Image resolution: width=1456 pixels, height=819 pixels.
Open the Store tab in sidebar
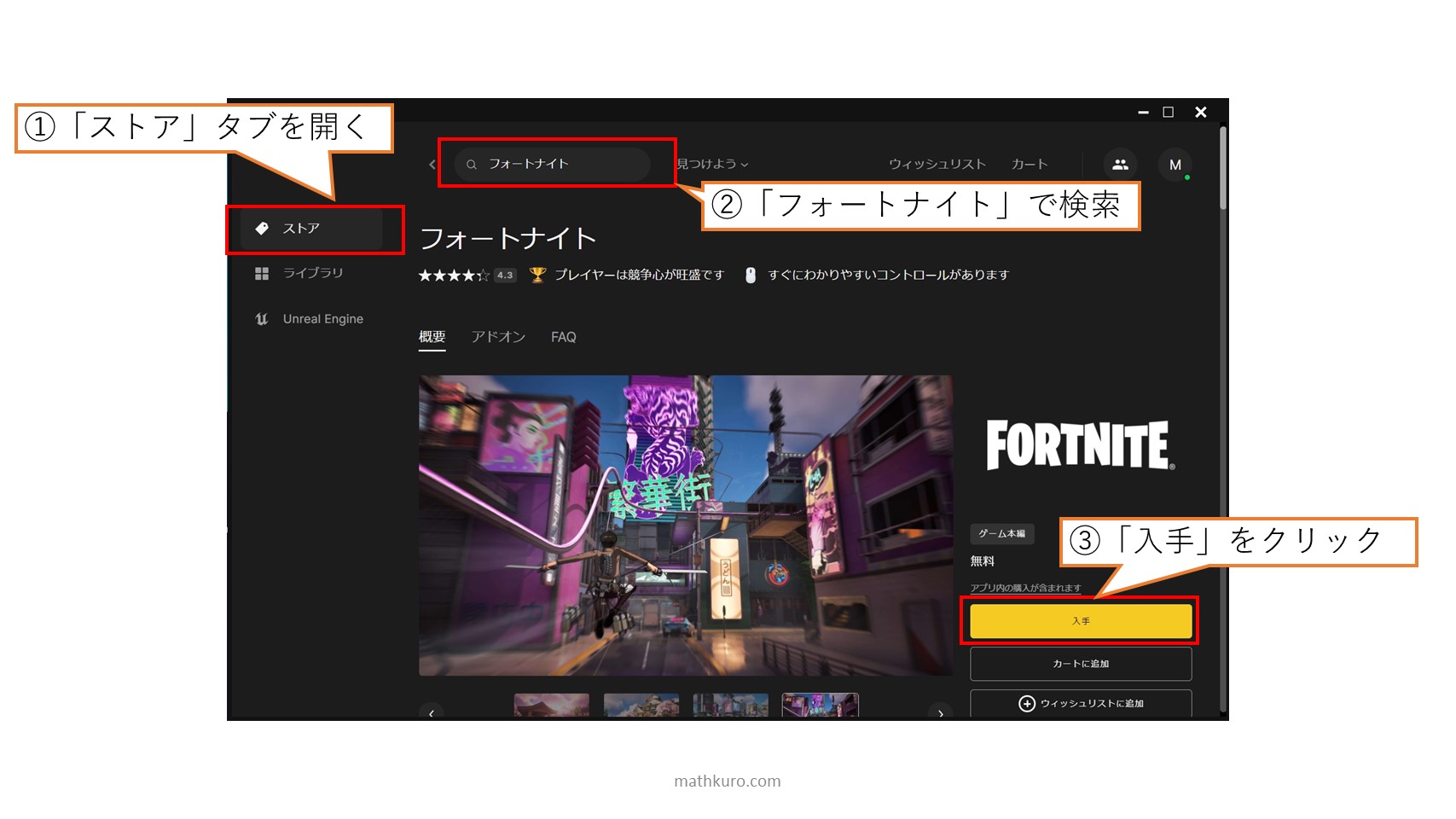point(311,229)
